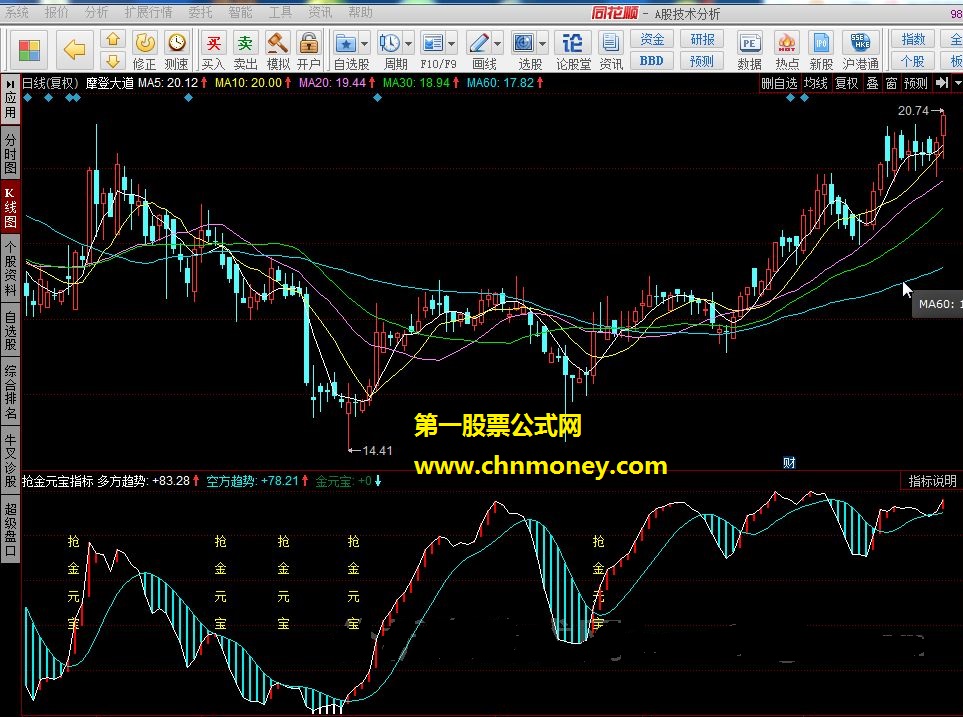The image size is (963, 717).
Task: Expand the 选股 dropdown arrow
Action: (x=542, y=44)
